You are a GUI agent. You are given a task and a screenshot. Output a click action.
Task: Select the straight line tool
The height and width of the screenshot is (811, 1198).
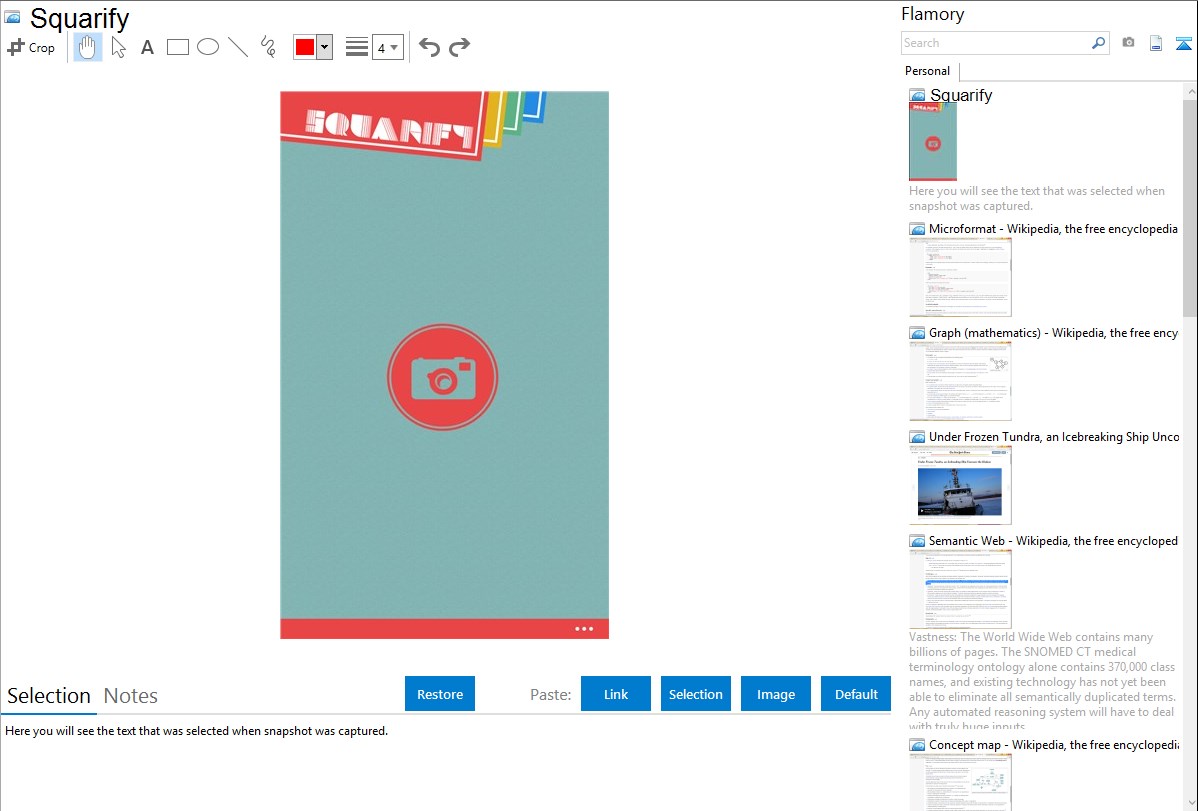pyautogui.click(x=238, y=47)
